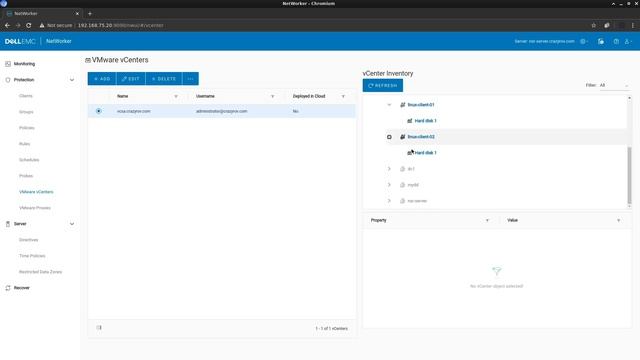Viewport: 640px width, 360px height.
Task: Select VMware vCenters in sidebar
Action: (36, 192)
